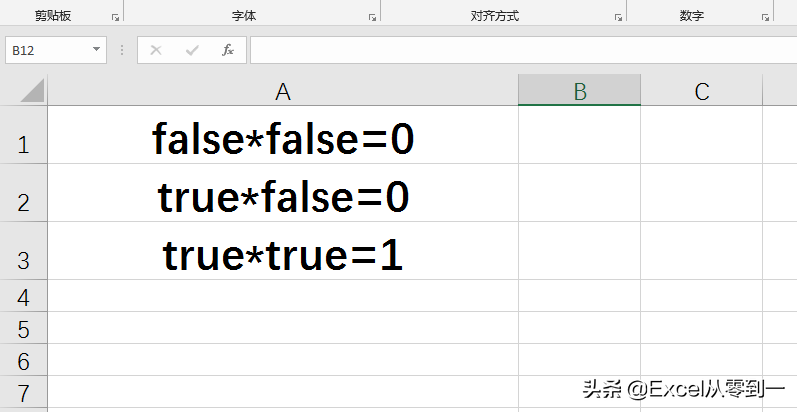Click the Name Box showing B12
The image size is (797, 412).
pyautogui.click(x=56, y=50)
